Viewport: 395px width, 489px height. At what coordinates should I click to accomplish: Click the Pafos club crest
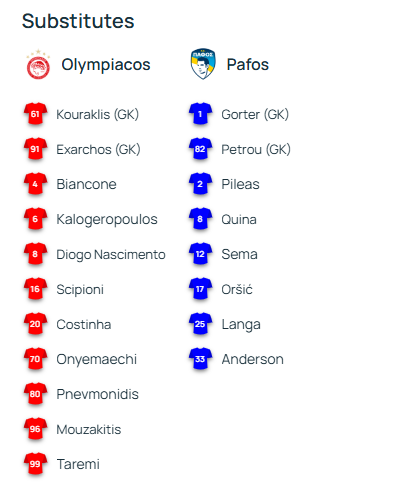coord(203,64)
